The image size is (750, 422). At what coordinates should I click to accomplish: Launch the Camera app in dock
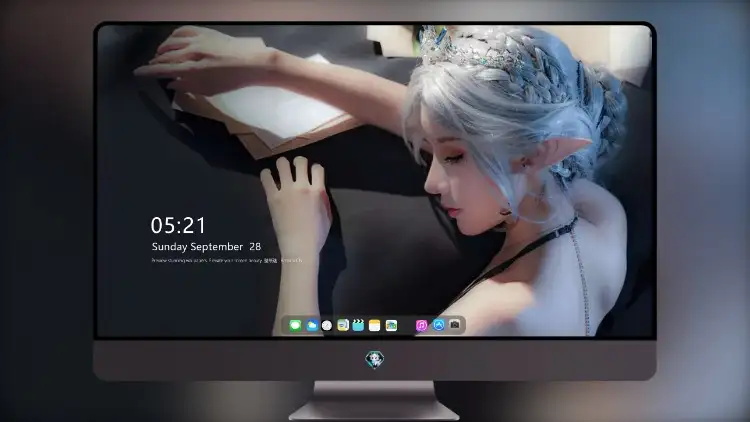(x=455, y=325)
